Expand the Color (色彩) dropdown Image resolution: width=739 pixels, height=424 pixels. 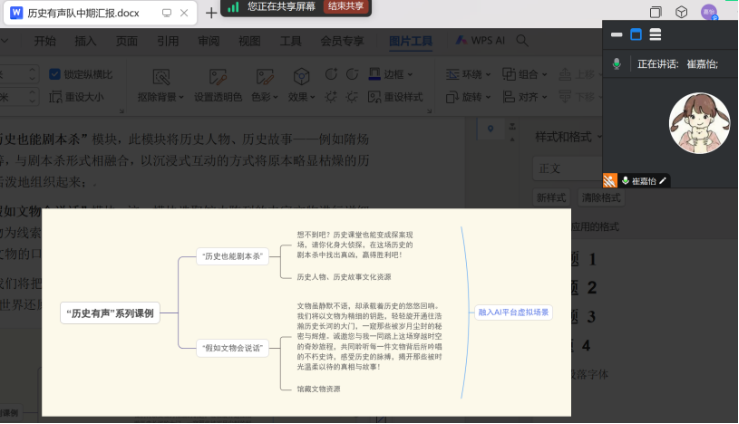[265, 97]
